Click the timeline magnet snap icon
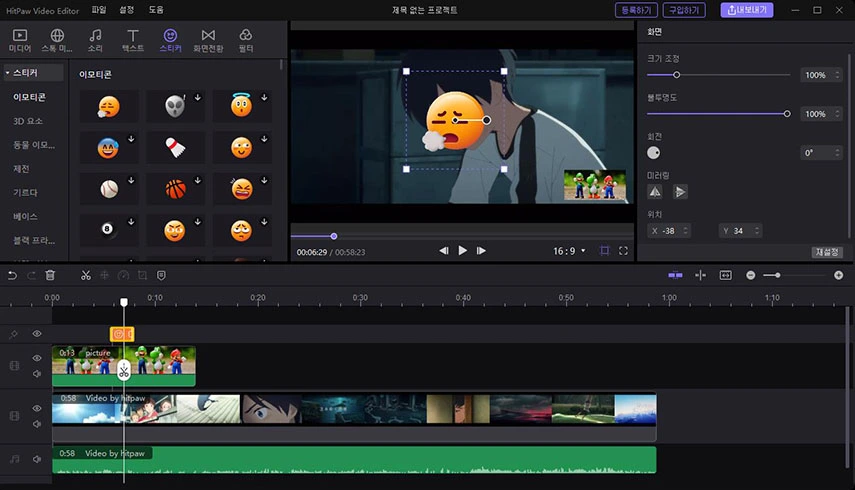 675,275
